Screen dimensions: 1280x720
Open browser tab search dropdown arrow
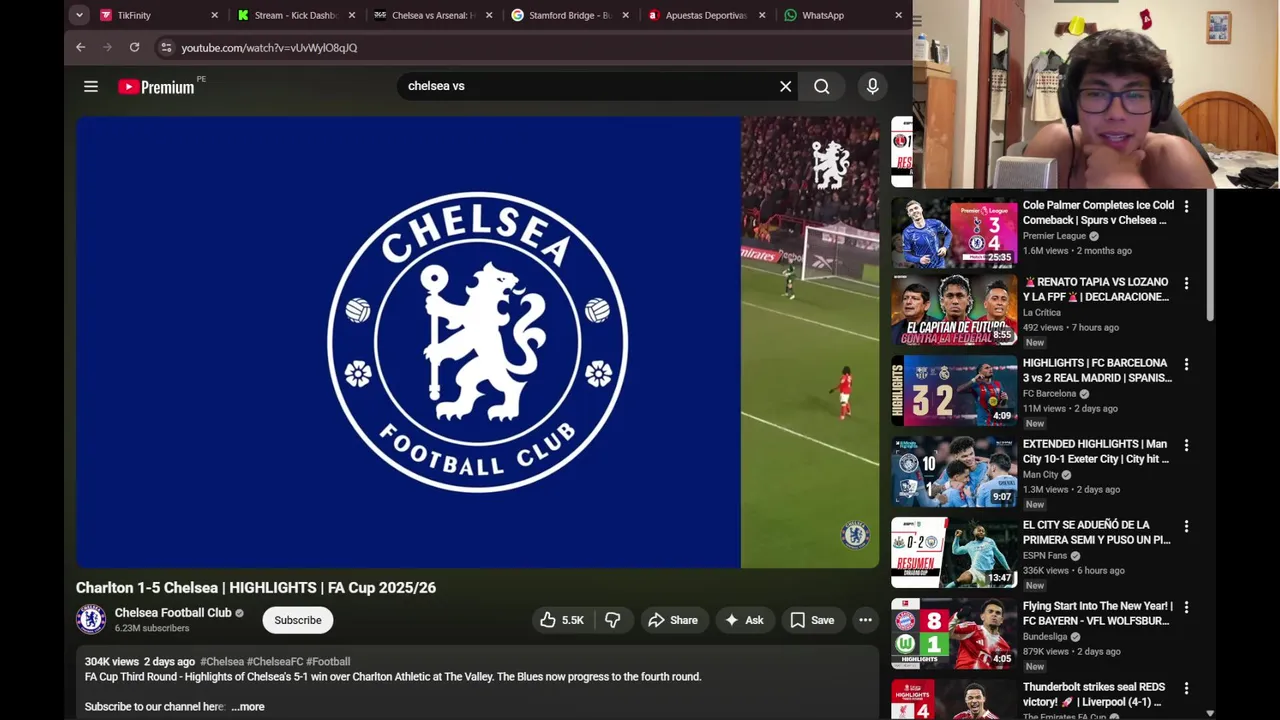[x=79, y=15]
